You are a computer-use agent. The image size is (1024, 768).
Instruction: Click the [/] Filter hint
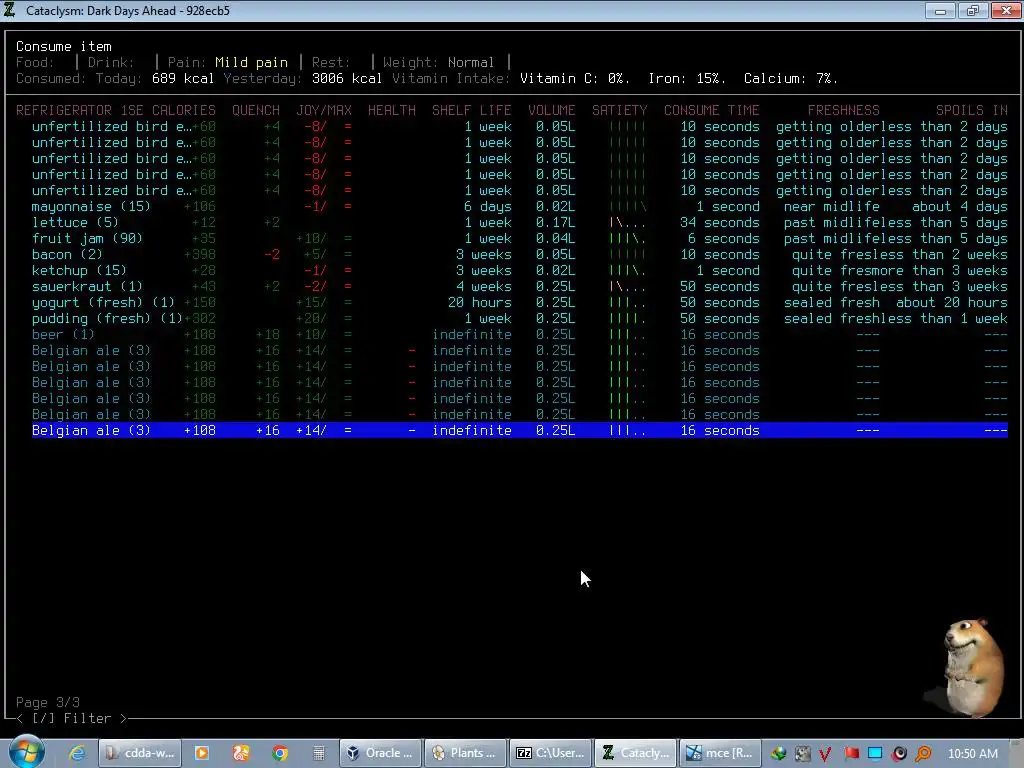[x=72, y=718]
